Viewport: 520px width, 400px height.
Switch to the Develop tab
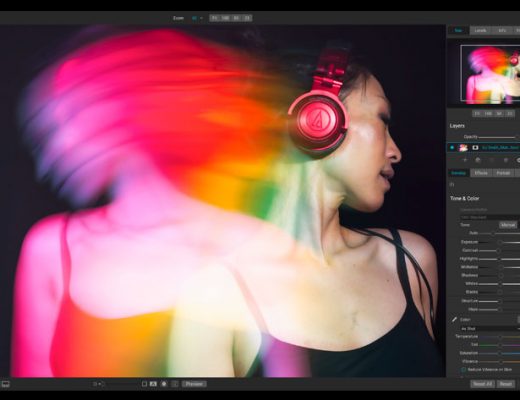pos(459,173)
